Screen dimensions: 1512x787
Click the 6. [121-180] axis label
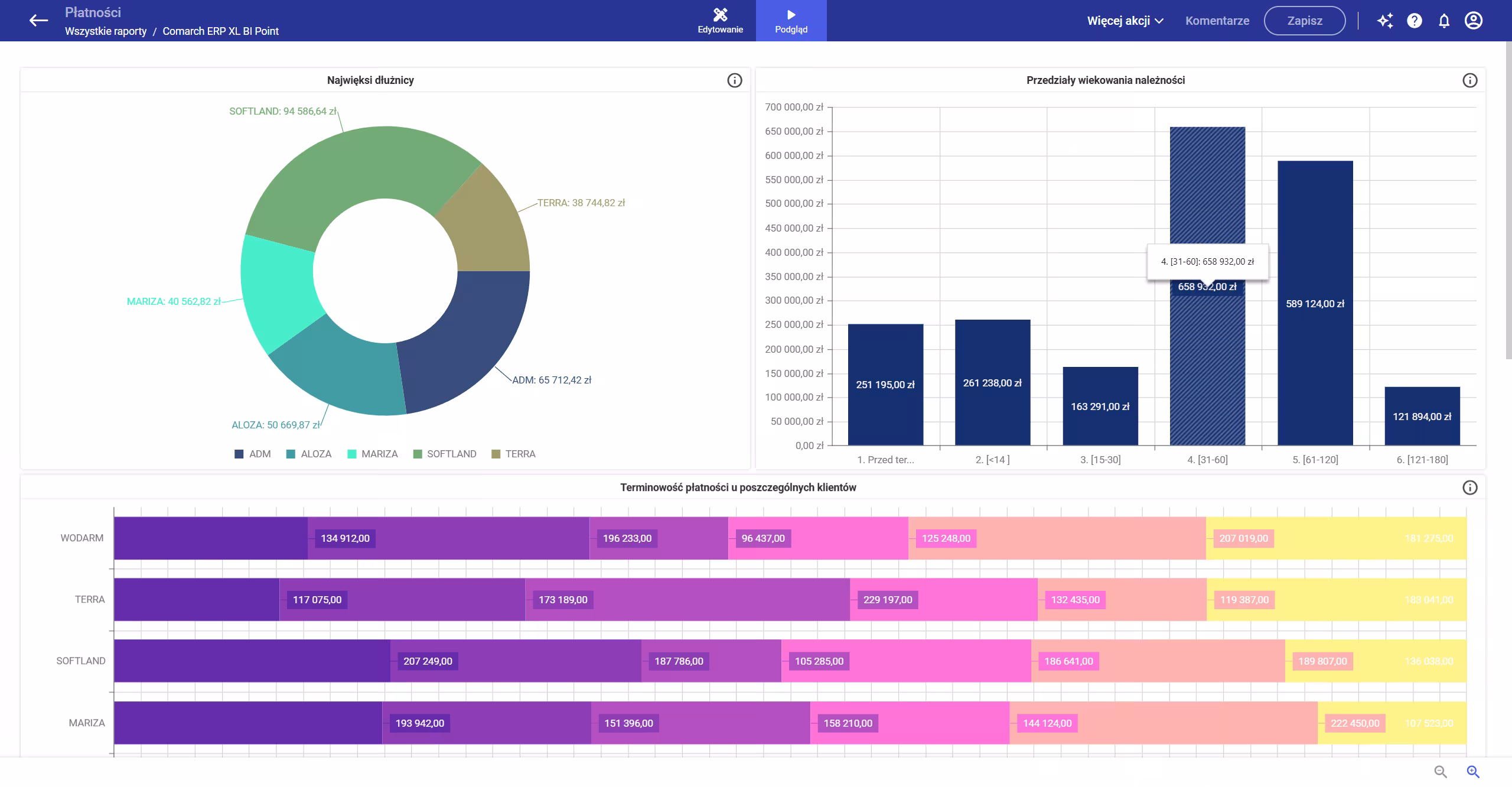tap(1422, 460)
